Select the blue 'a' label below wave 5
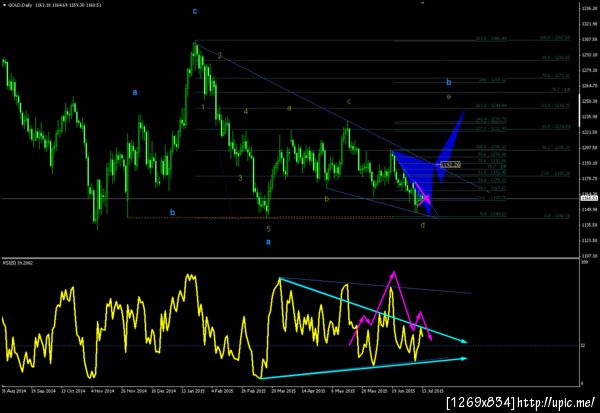The image size is (600, 413). point(268,242)
